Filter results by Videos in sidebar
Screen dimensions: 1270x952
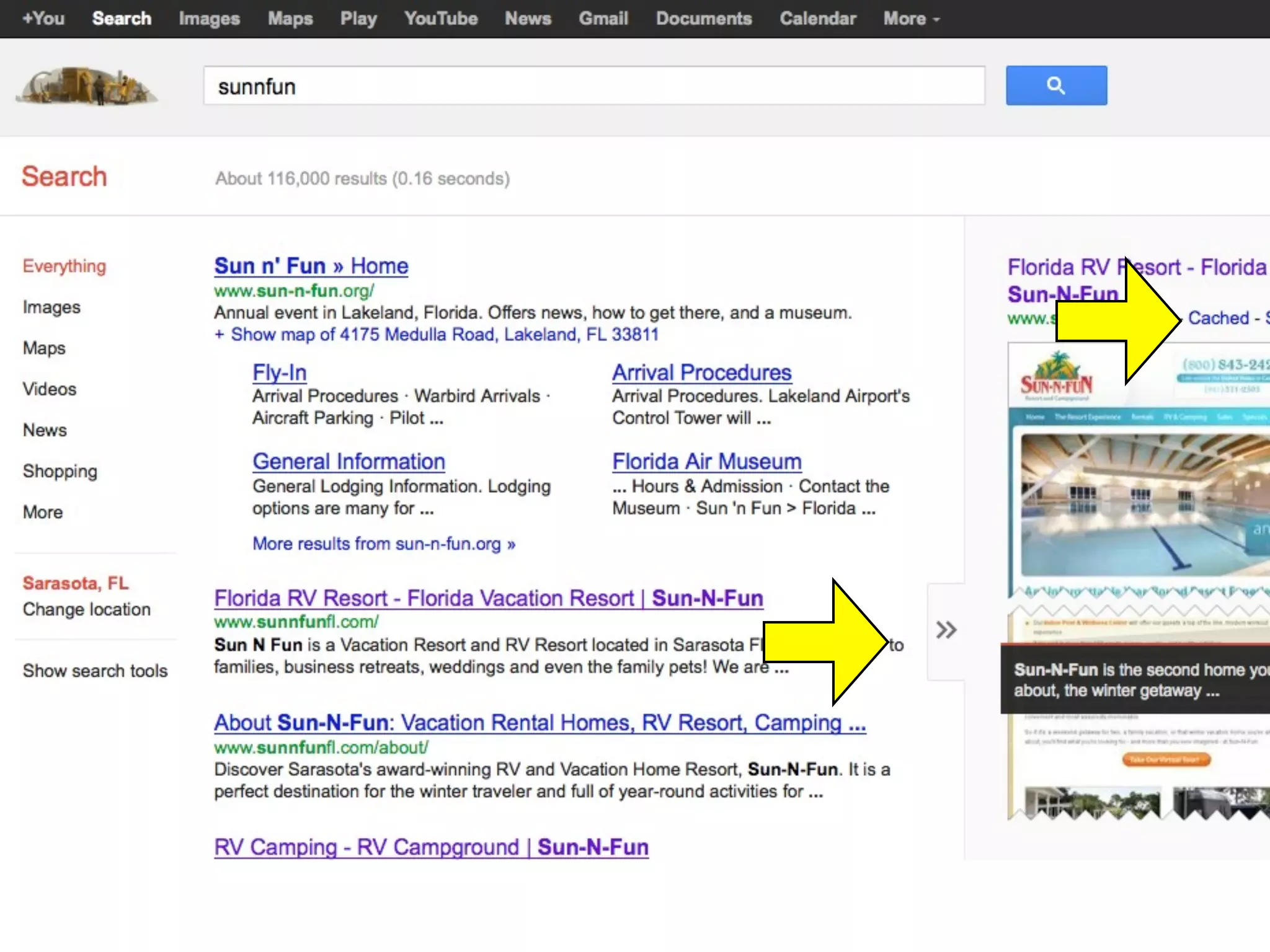(x=50, y=389)
